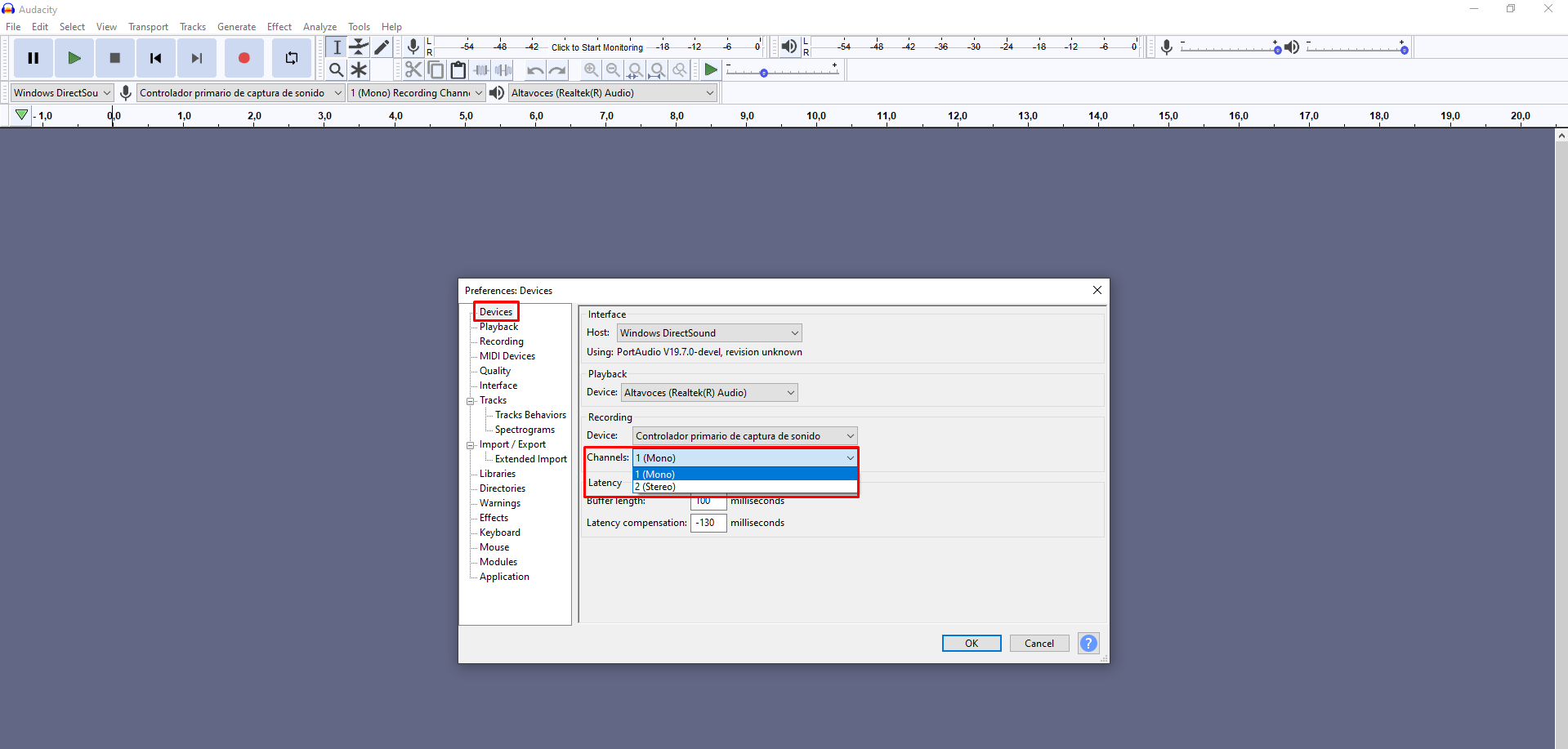Select the Draw (pencil) tool
Screen dimensions: 1568x749
click(x=382, y=47)
